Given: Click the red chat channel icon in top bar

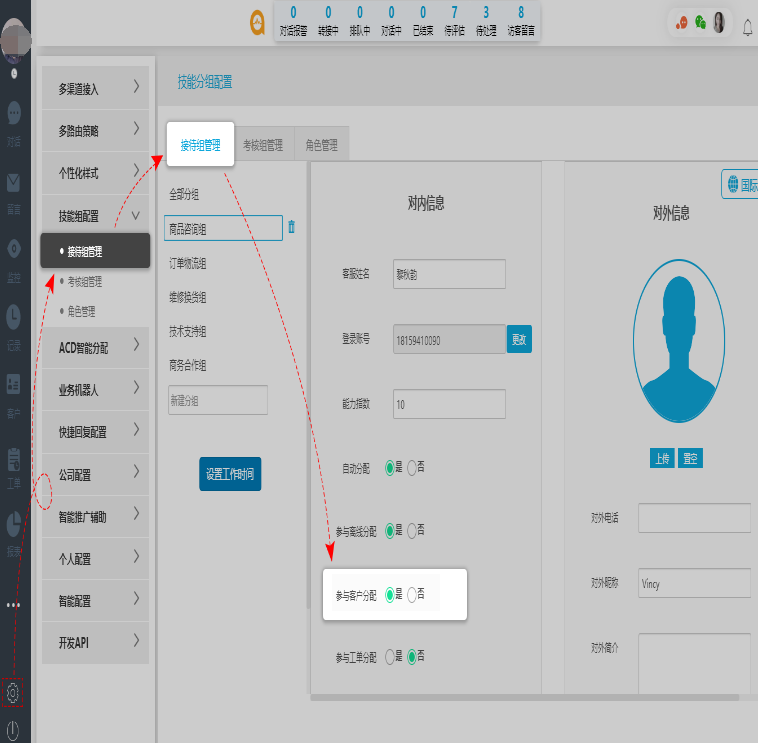Looking at the screenshot, I should pos(682,22).
